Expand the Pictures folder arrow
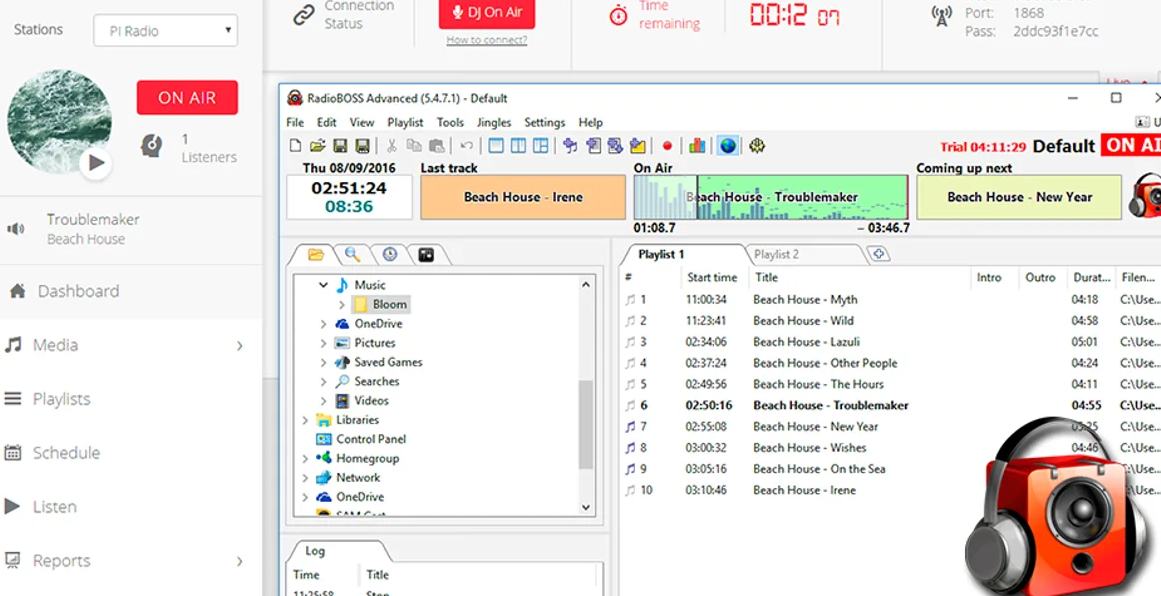 click(324, 343)
